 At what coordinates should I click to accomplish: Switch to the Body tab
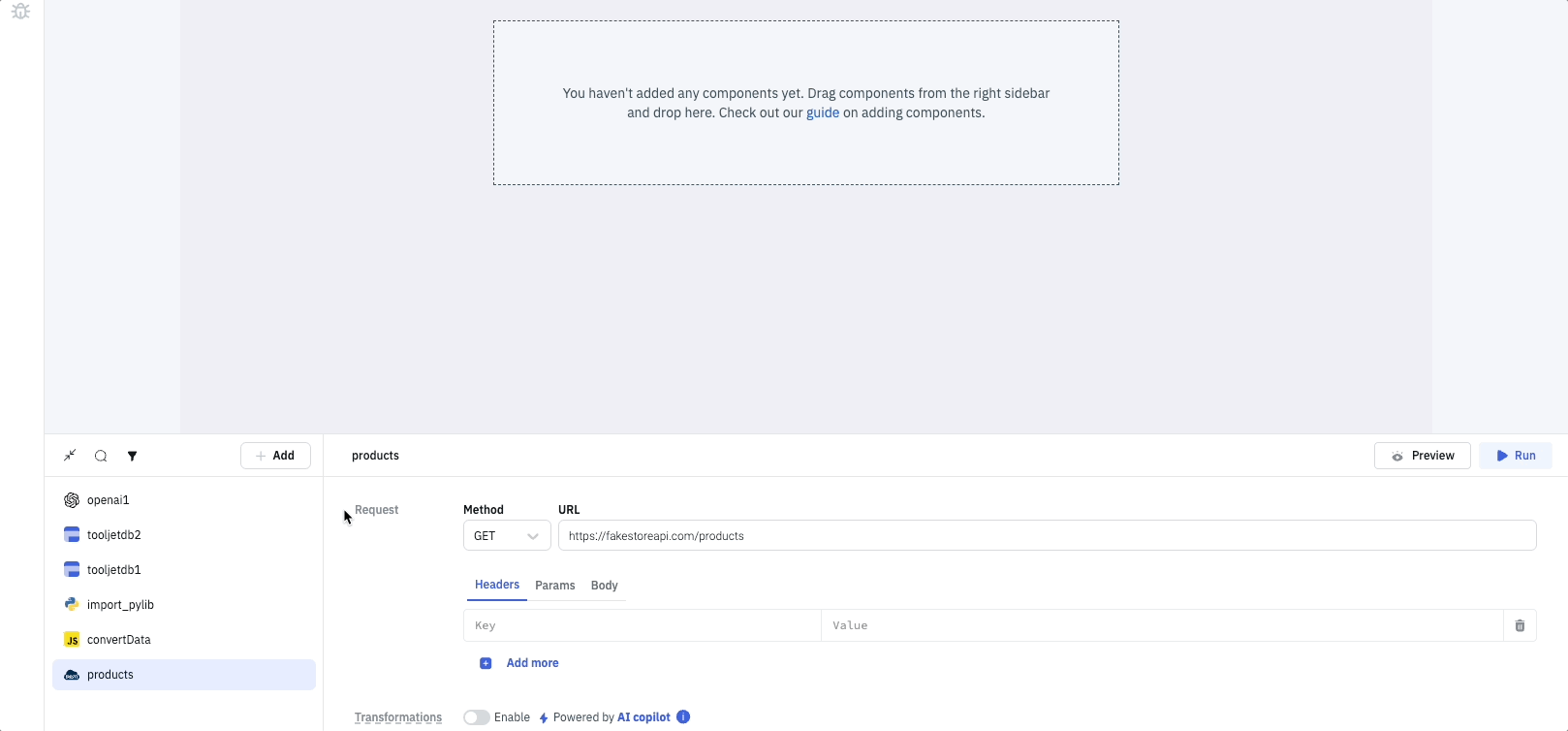coord(604,586)
